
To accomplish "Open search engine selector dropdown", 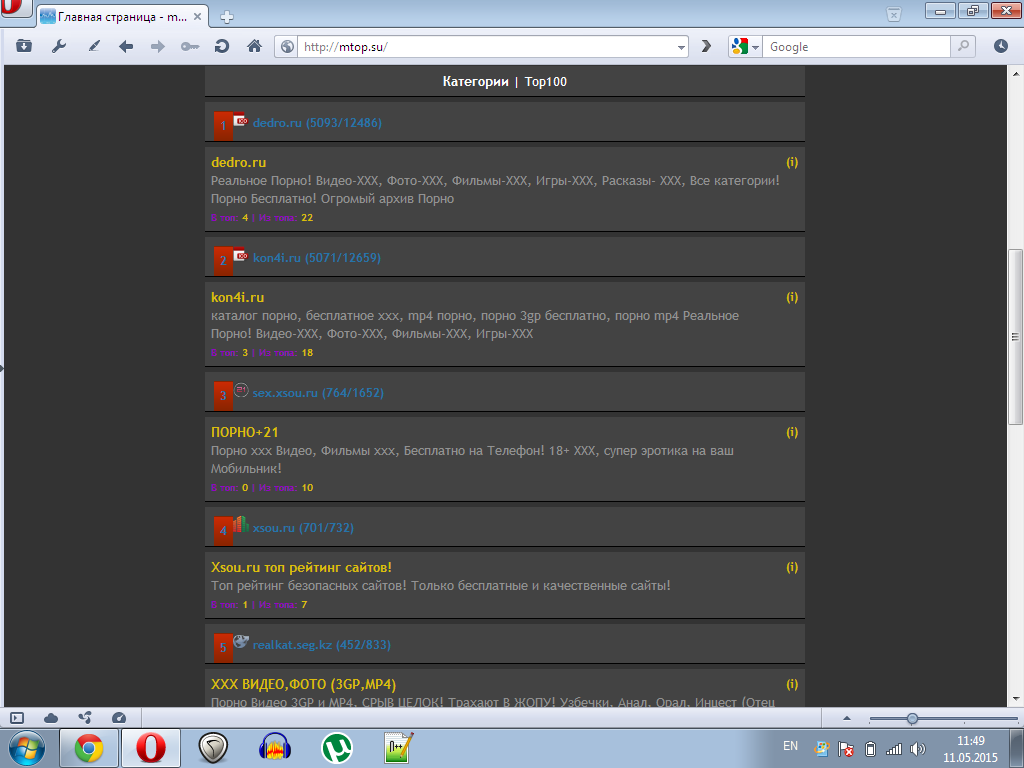I will [x=756, y=47].
